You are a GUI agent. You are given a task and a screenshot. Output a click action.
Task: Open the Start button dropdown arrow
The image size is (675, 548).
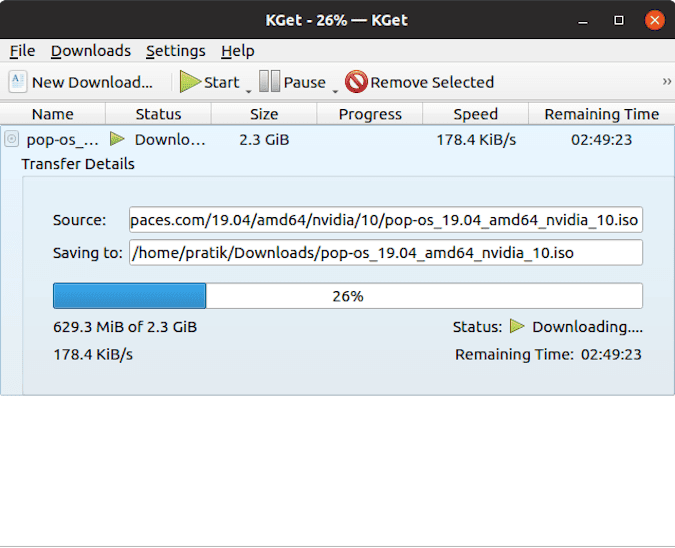248,91
